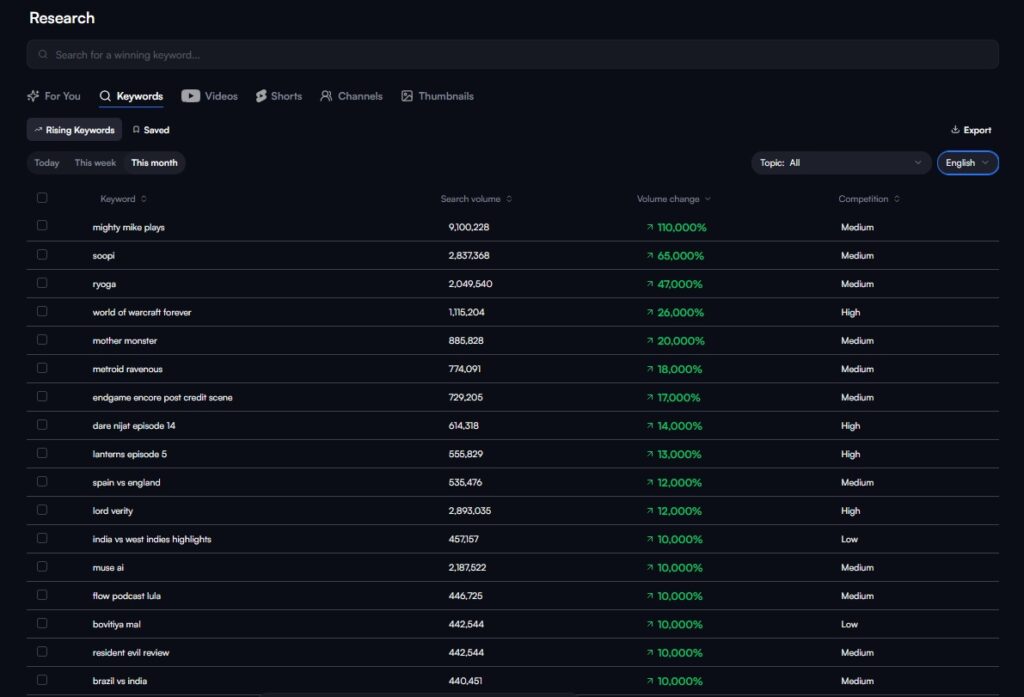The image size is (1024, 697).
Task: Click the magnifier icon in the search bar
Action: click(x=42, y=55)
